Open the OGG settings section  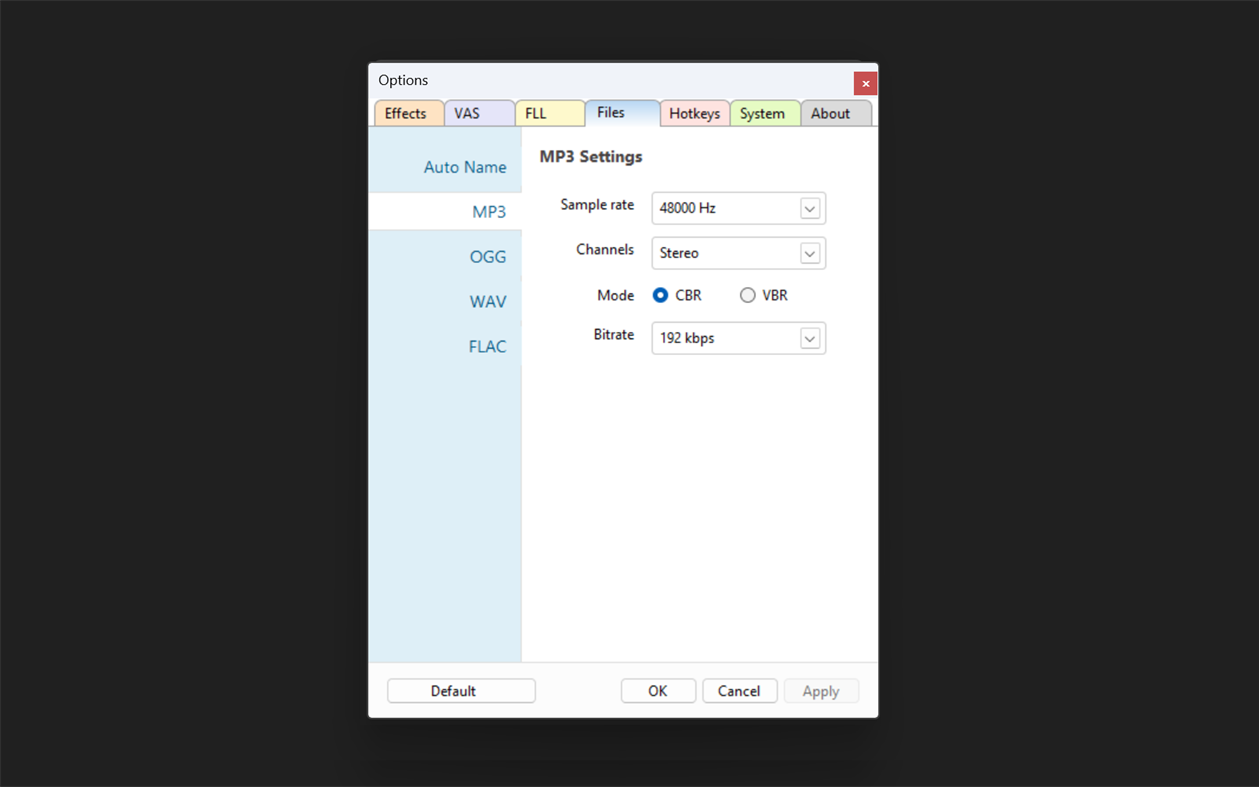click(488, 256)
